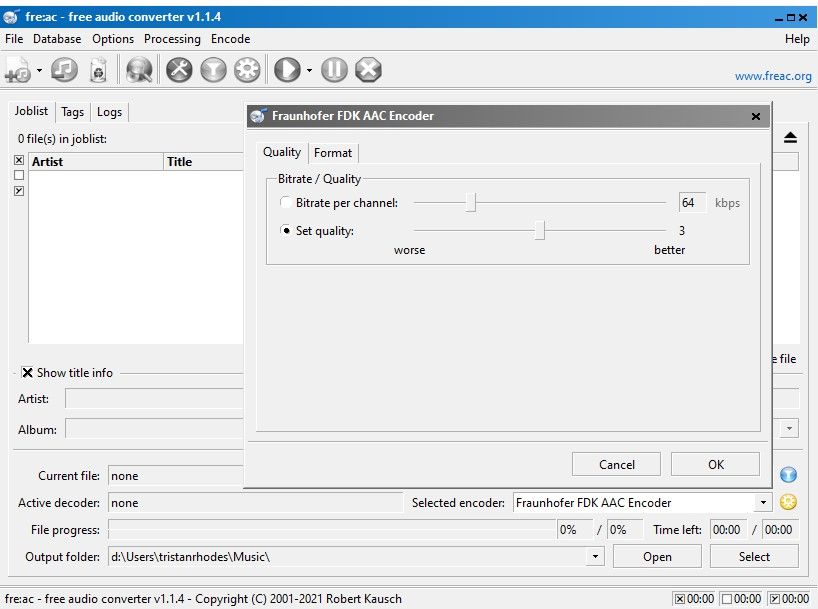Screen dimensions: 818x609
Task: Expand the Selected encoder dropdown
Action: [763, 503]
